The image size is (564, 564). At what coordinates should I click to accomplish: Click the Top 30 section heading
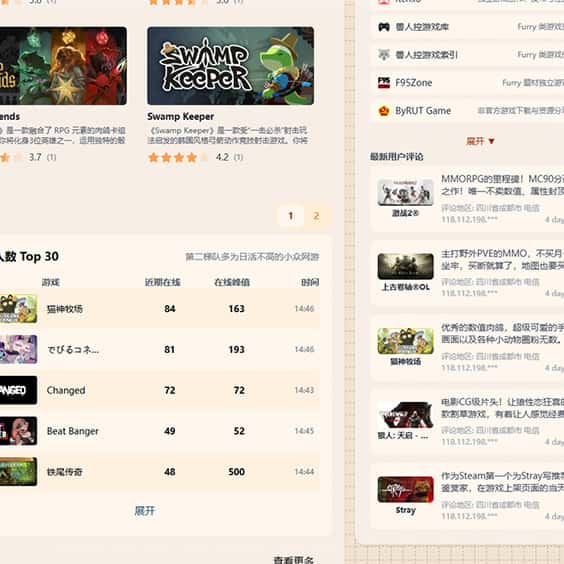click(29, 256)
